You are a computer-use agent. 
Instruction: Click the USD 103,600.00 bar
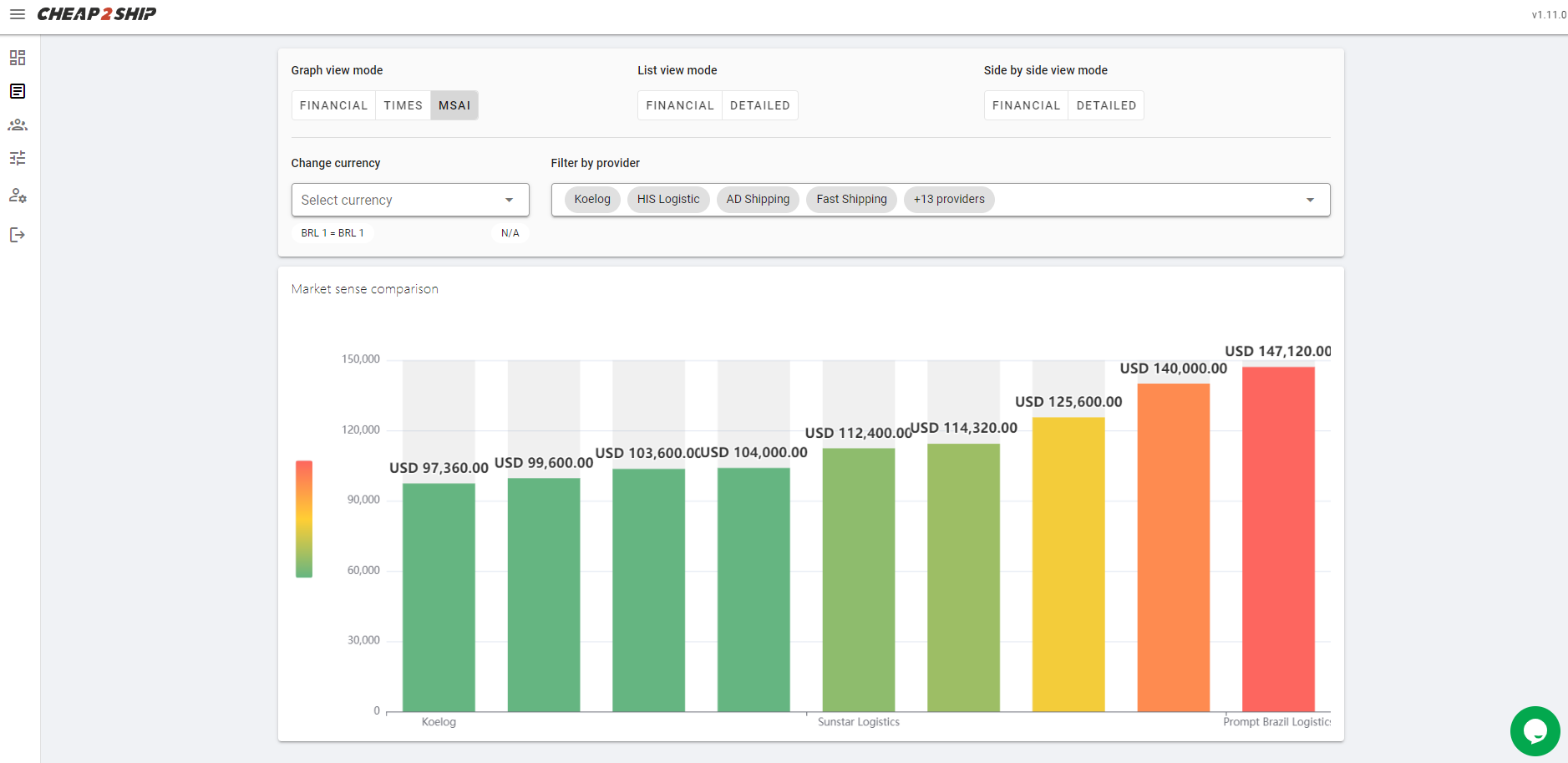click(648, 590)
